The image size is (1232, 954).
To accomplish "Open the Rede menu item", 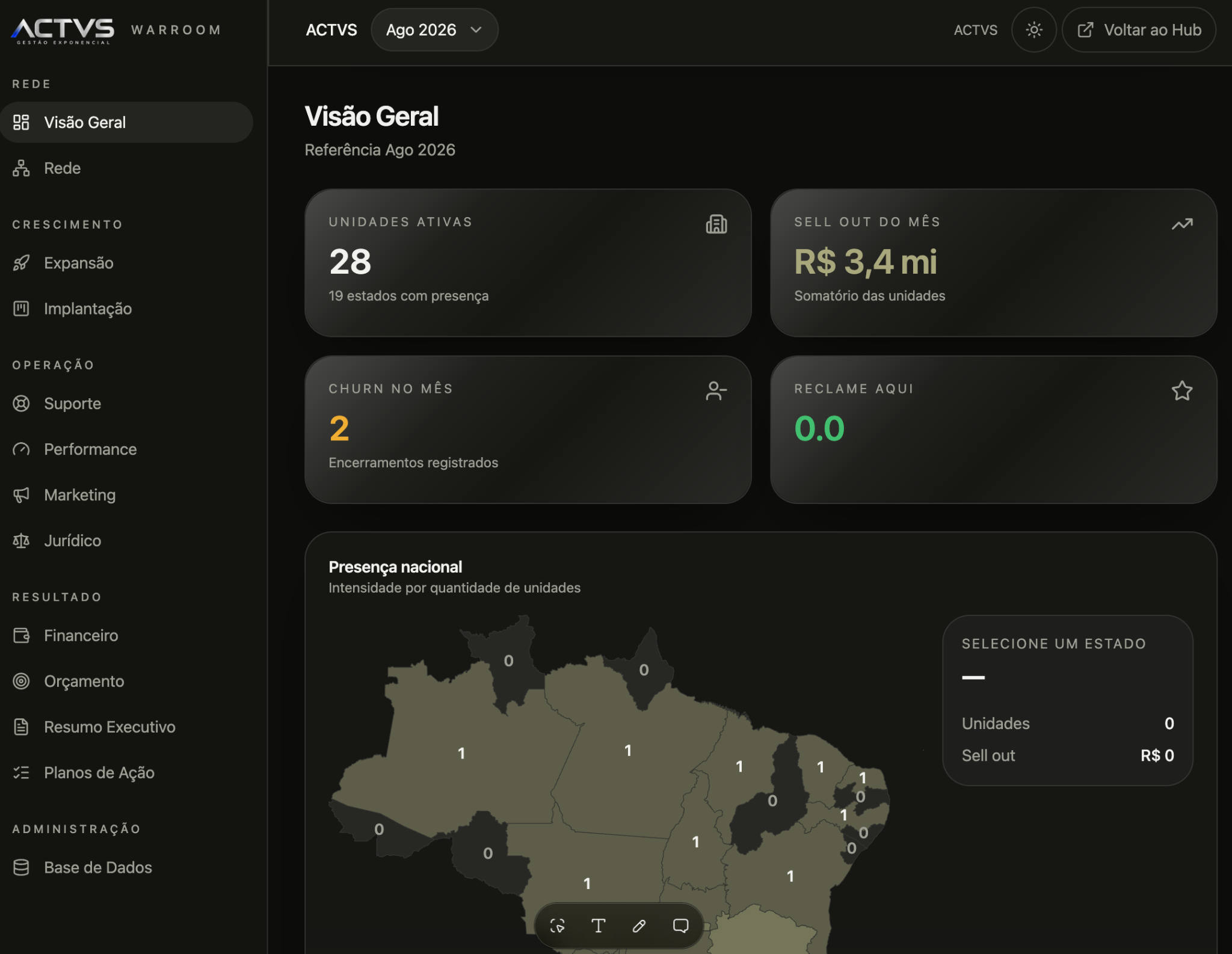I will pyautogui.click(x=126, y=168).
